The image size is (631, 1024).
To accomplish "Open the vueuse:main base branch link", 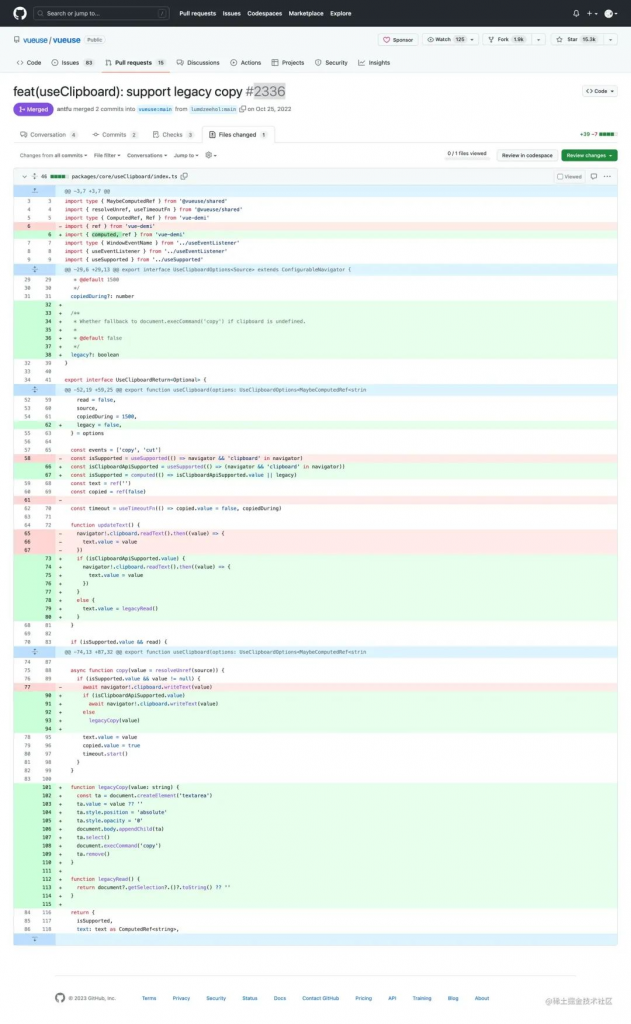I will [x=155, y=109].
